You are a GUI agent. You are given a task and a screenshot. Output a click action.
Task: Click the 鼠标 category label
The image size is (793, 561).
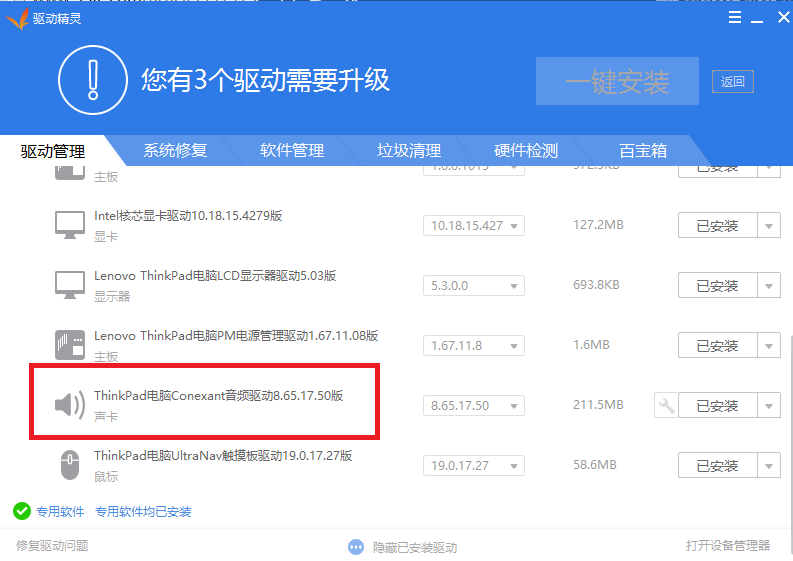pos(106,477)
